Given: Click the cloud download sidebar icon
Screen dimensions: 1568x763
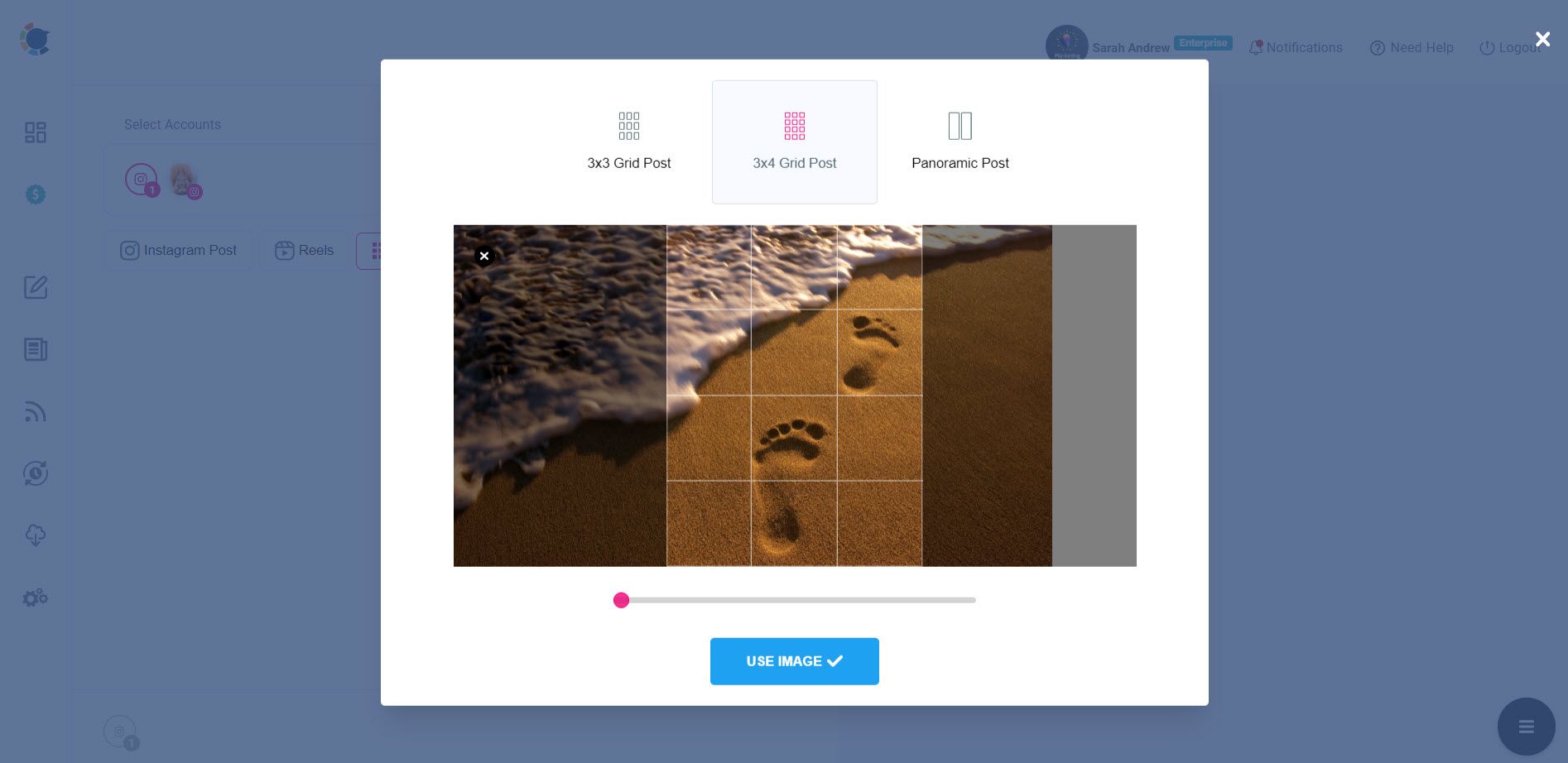Looking at the screenshot, I should 36,535.
